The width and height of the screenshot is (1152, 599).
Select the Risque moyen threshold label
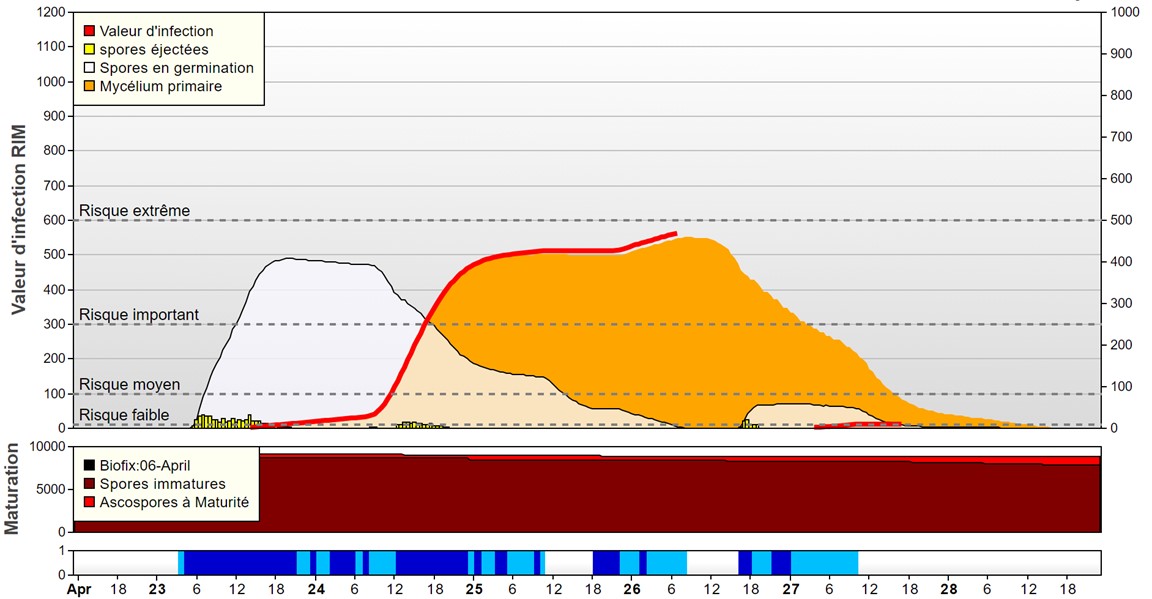pos(130,384)
